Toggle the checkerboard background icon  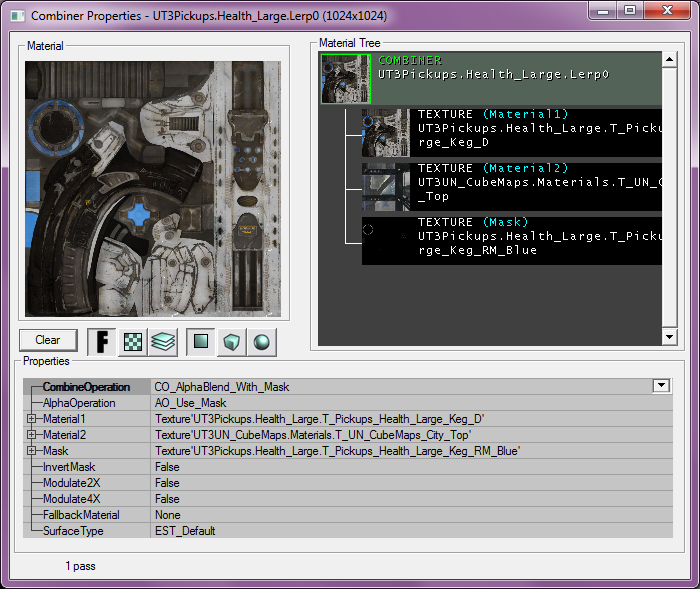tap(132, 342)
